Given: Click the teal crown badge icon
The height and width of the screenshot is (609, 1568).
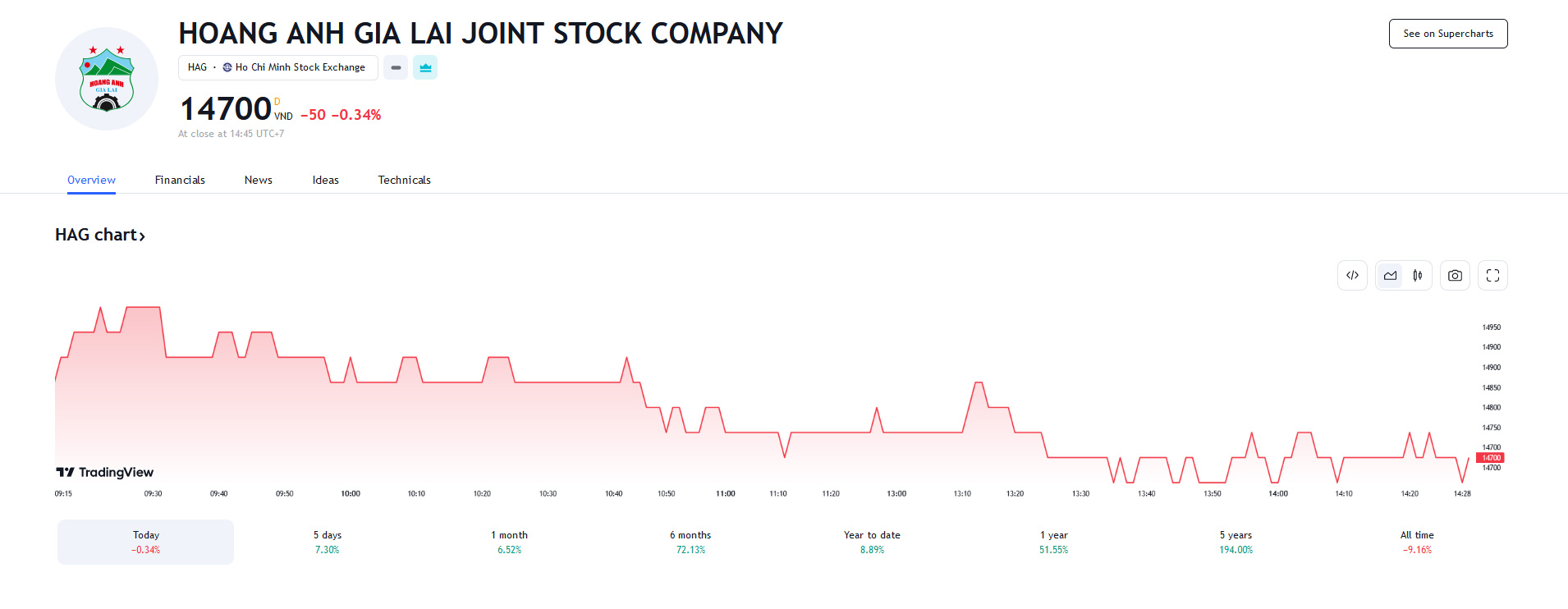Looking at the screenshot, I should tap(425, 67).
